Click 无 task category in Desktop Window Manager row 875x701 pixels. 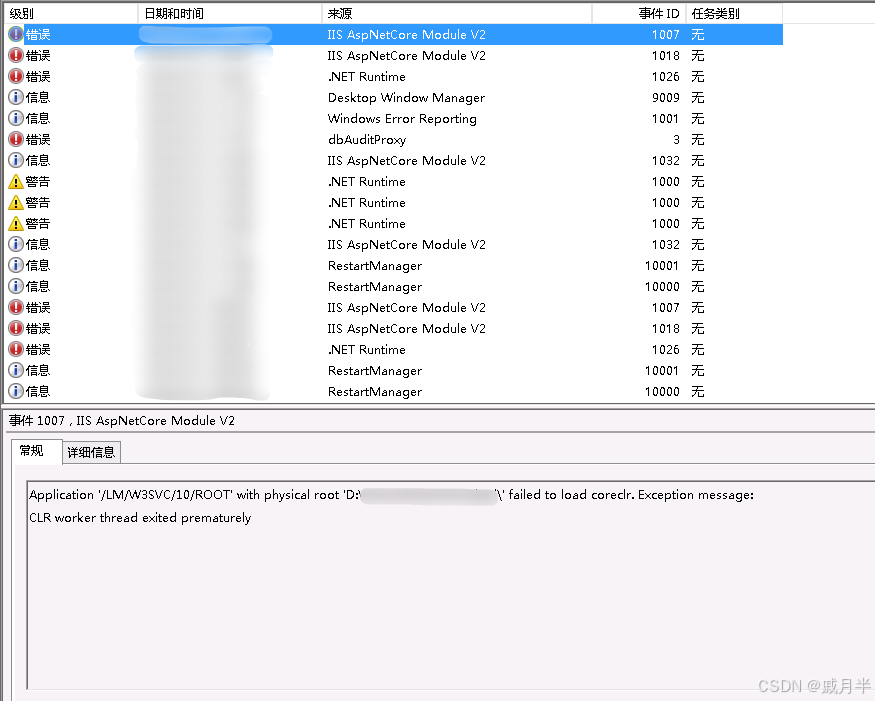click(x=698, y=98)
